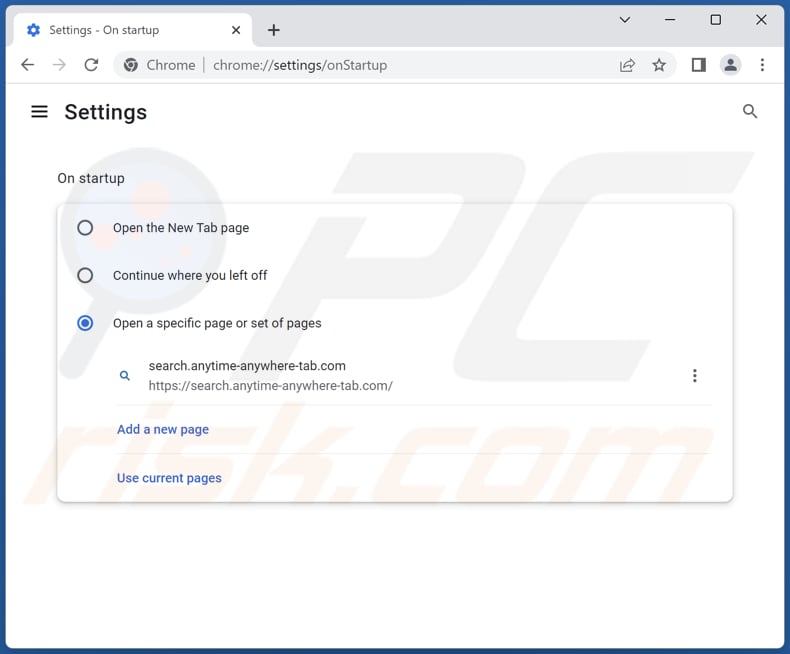The height and width of the screenshot is (654, 790).
Task: Expand the tab search chevron
Action: (624, 20)
